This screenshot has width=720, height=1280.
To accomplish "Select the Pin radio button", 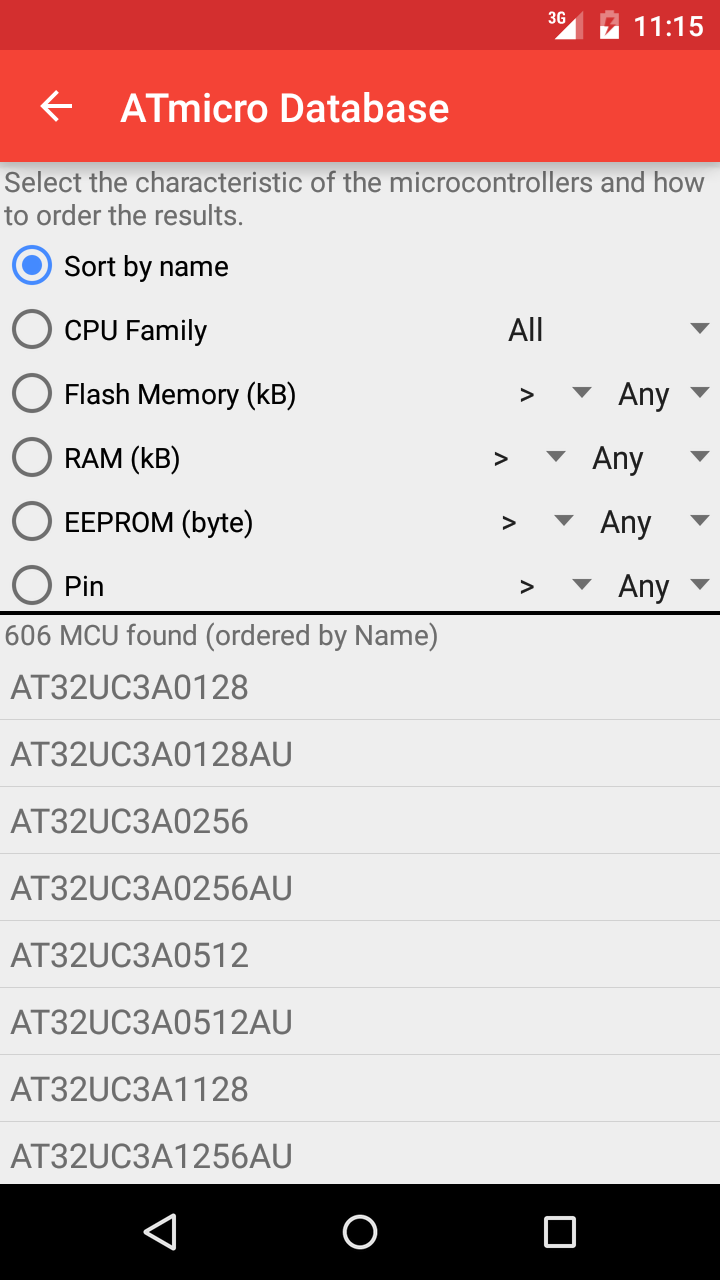I will 32,585.
